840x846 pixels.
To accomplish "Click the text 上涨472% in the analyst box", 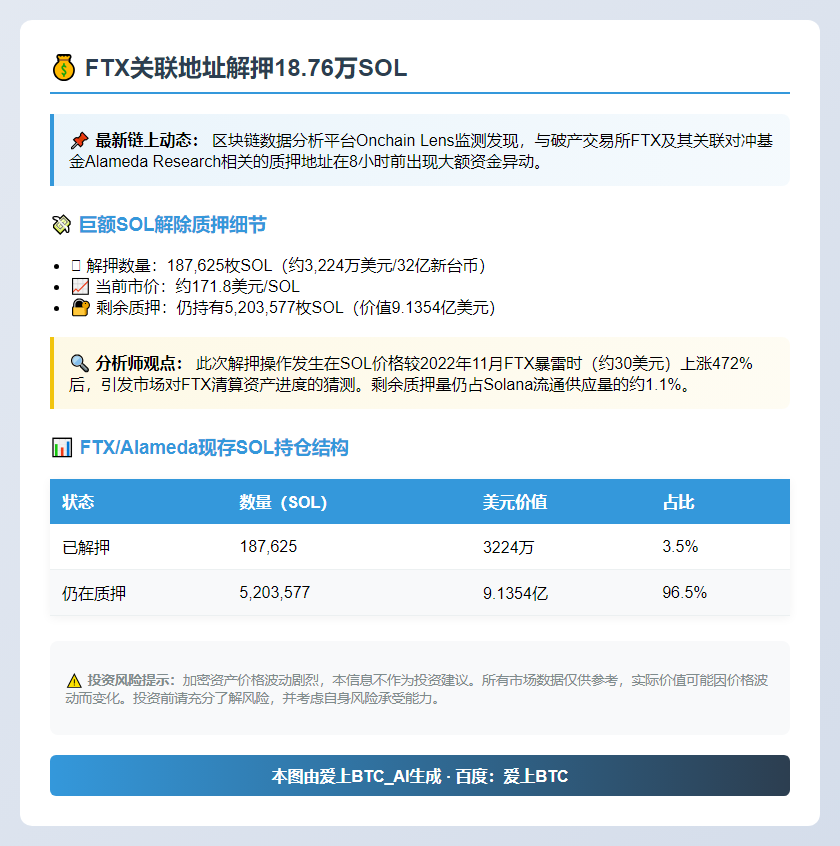I will pos(716,363).
